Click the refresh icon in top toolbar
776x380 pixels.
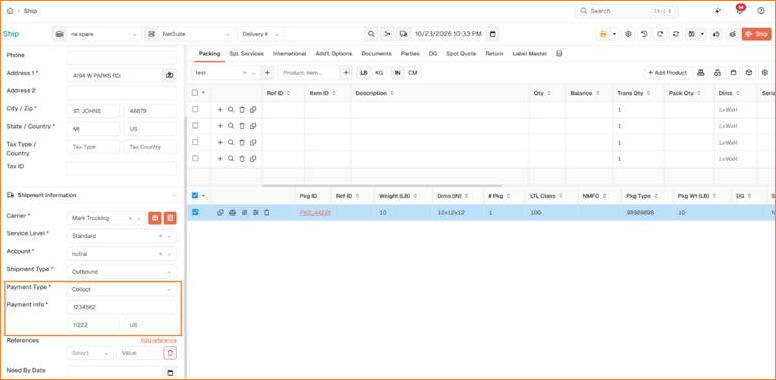676,34
